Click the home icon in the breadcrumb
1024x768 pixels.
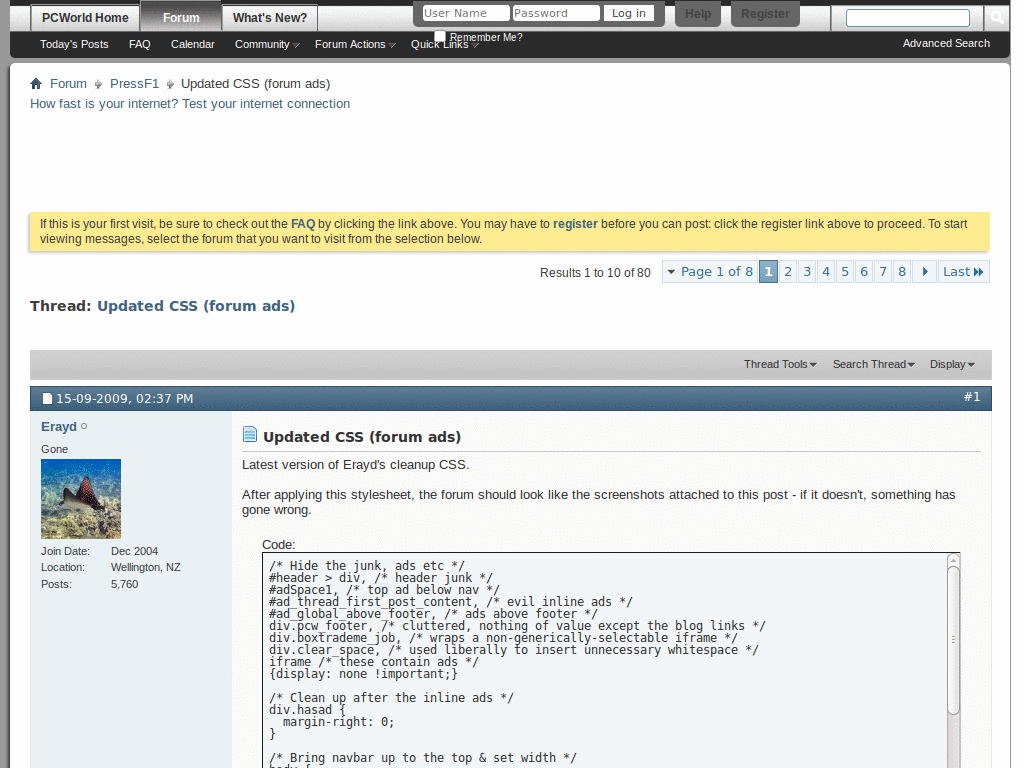pos(36,83)
